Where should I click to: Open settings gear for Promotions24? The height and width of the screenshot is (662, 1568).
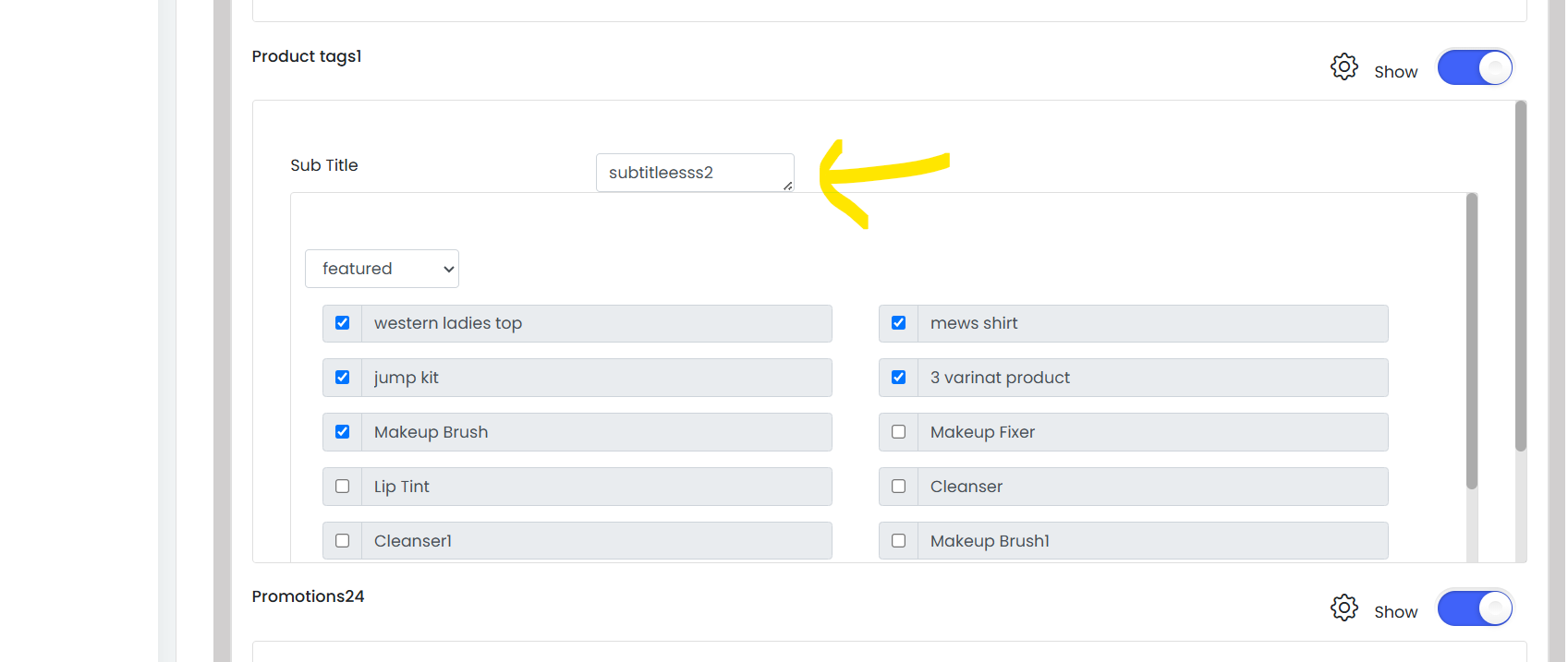(x=1344, y=608)
